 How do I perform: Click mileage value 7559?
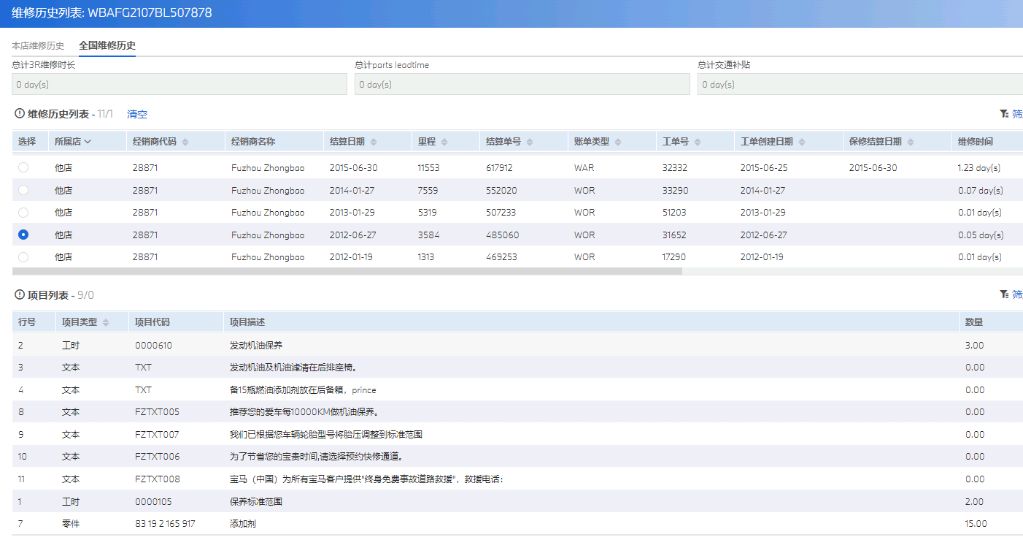pyautogui.click(x=427, y=190)
